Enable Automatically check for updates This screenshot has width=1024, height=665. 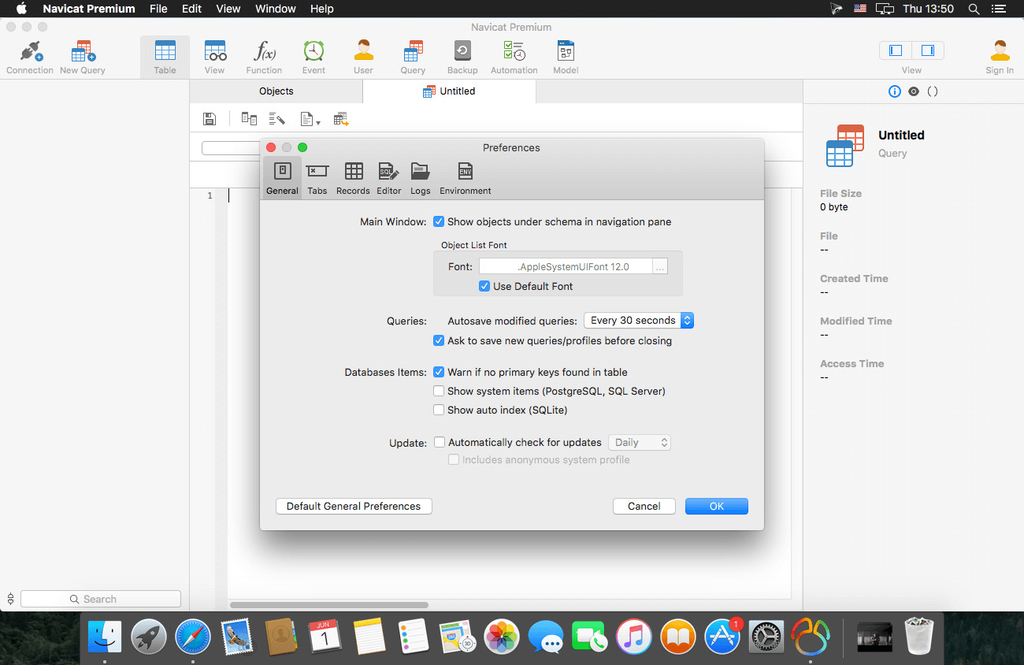click(439, 442)
